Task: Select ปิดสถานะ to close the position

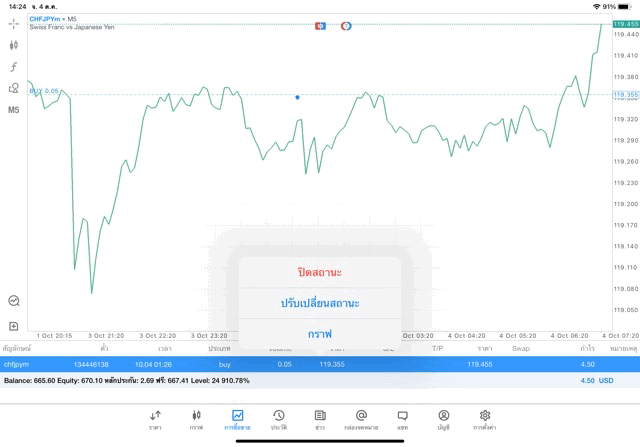Action: [320, 272]
